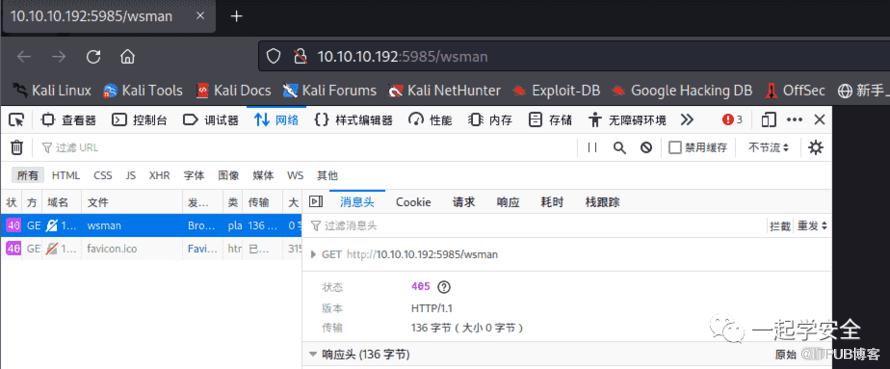
Task: Reload the page
Action: pos(93,56)
